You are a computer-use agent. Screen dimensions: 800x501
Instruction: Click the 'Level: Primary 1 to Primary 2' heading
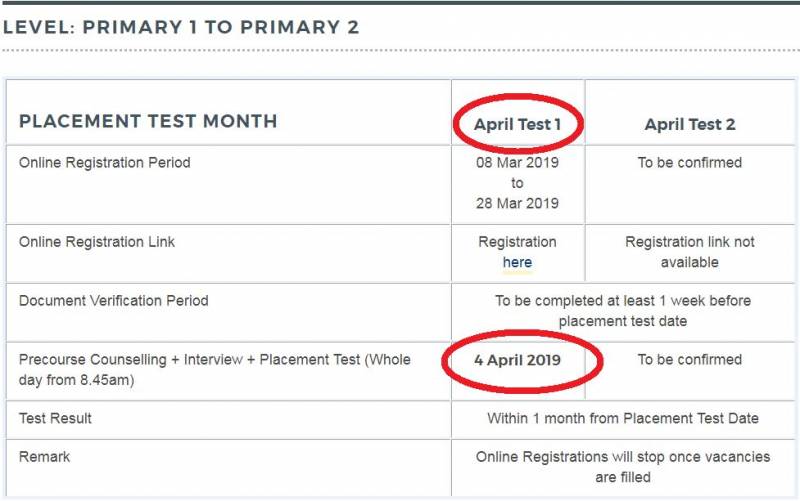coord(180,27)
